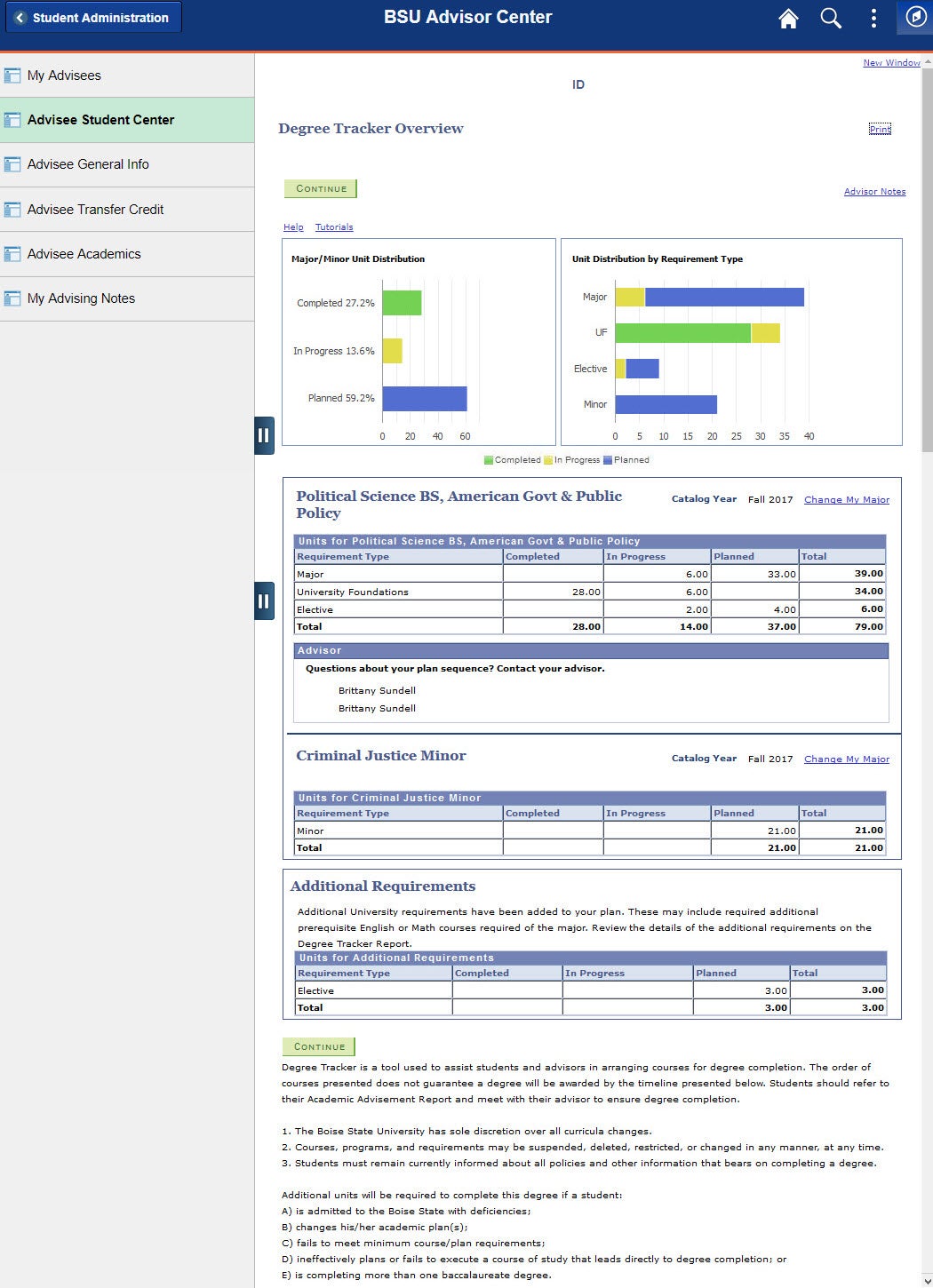Click the panel handle beside the Units table
This screenshot has height=1288, width=933.
click(264, 600)
